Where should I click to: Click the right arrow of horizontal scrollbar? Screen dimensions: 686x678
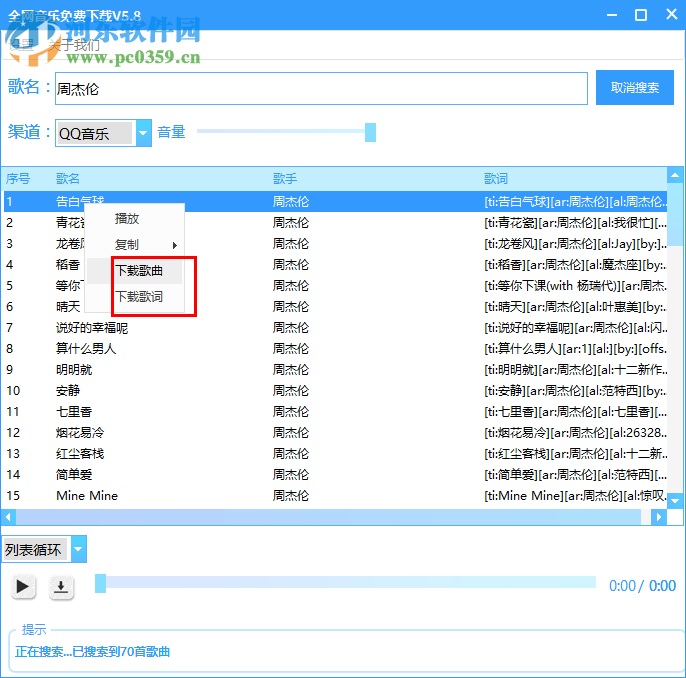658,517
